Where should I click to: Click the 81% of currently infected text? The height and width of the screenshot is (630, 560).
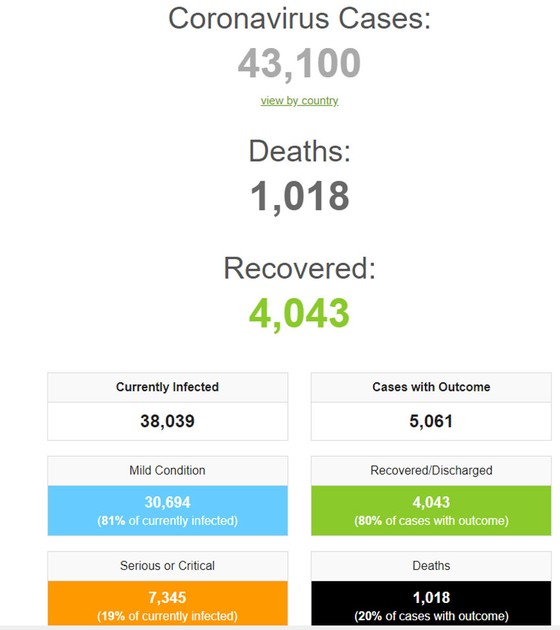(168, 521)
